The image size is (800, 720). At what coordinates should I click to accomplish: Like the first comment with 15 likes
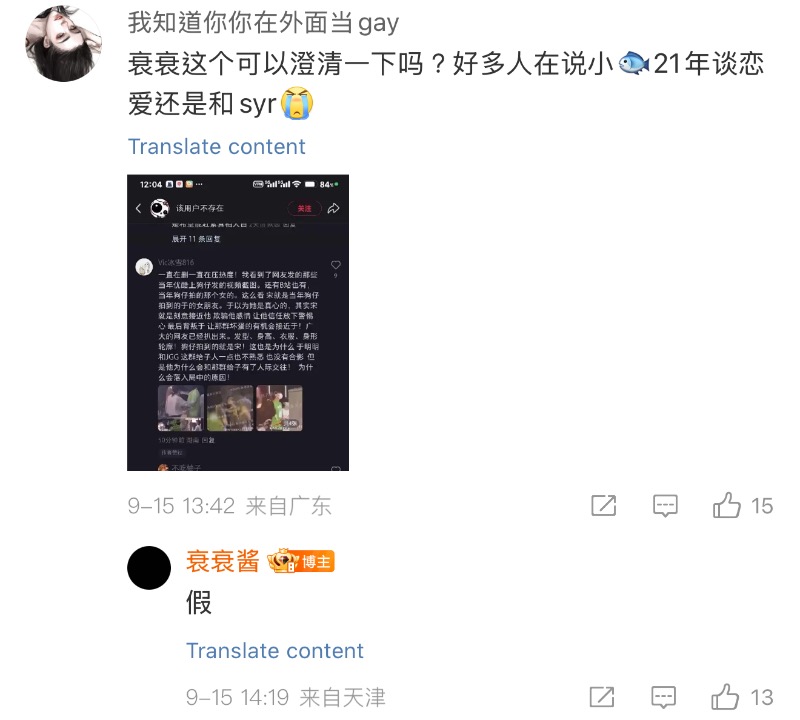coord(727,506)
